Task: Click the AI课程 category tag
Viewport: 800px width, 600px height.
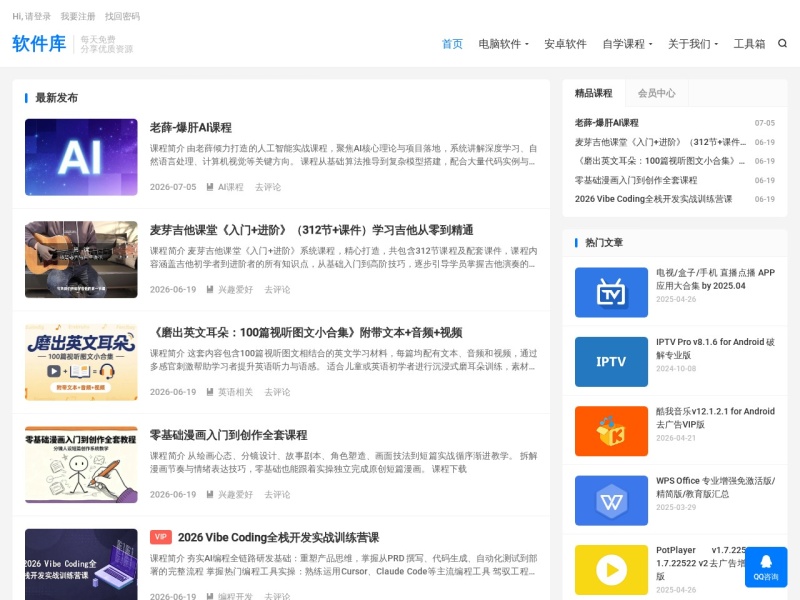Action: [231, 187]
